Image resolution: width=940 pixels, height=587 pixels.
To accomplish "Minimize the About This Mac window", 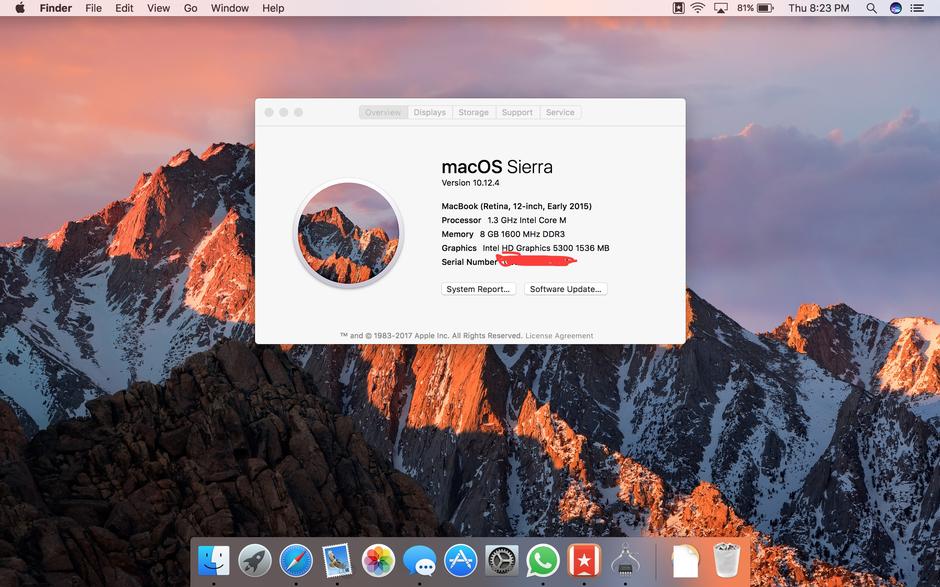I will click(x=284, y=112).
